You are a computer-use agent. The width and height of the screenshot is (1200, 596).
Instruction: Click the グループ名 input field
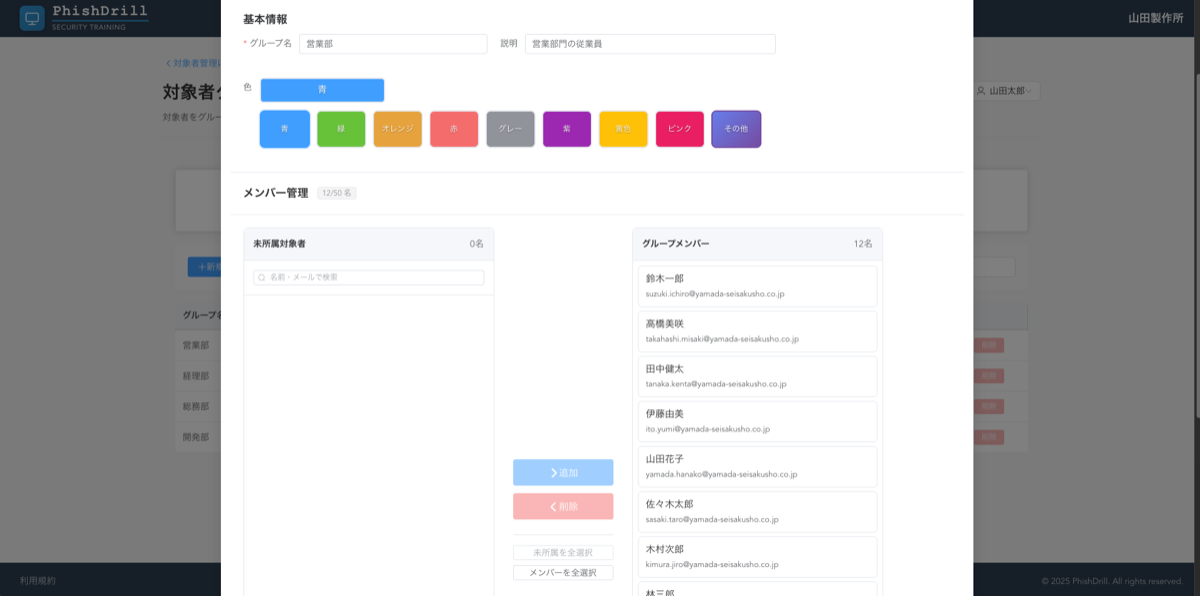393,44
